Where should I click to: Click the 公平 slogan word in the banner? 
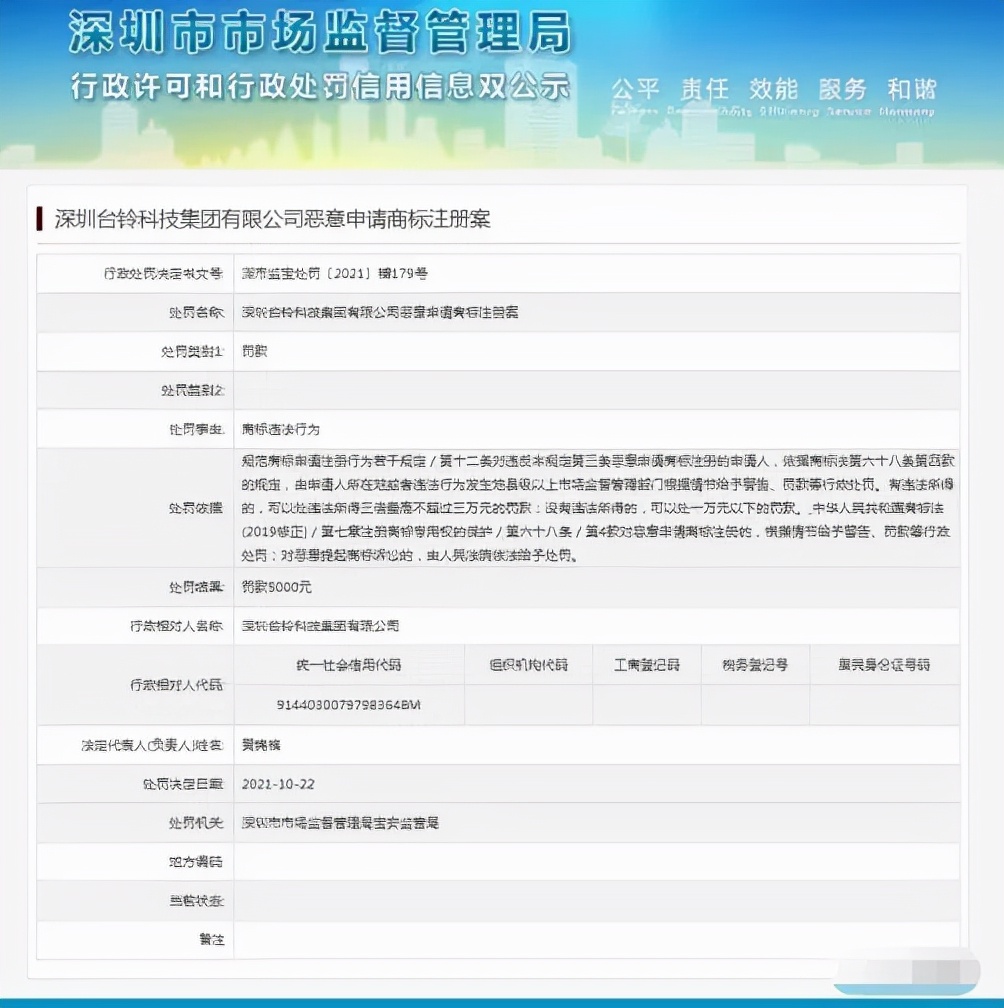(635, 89)
